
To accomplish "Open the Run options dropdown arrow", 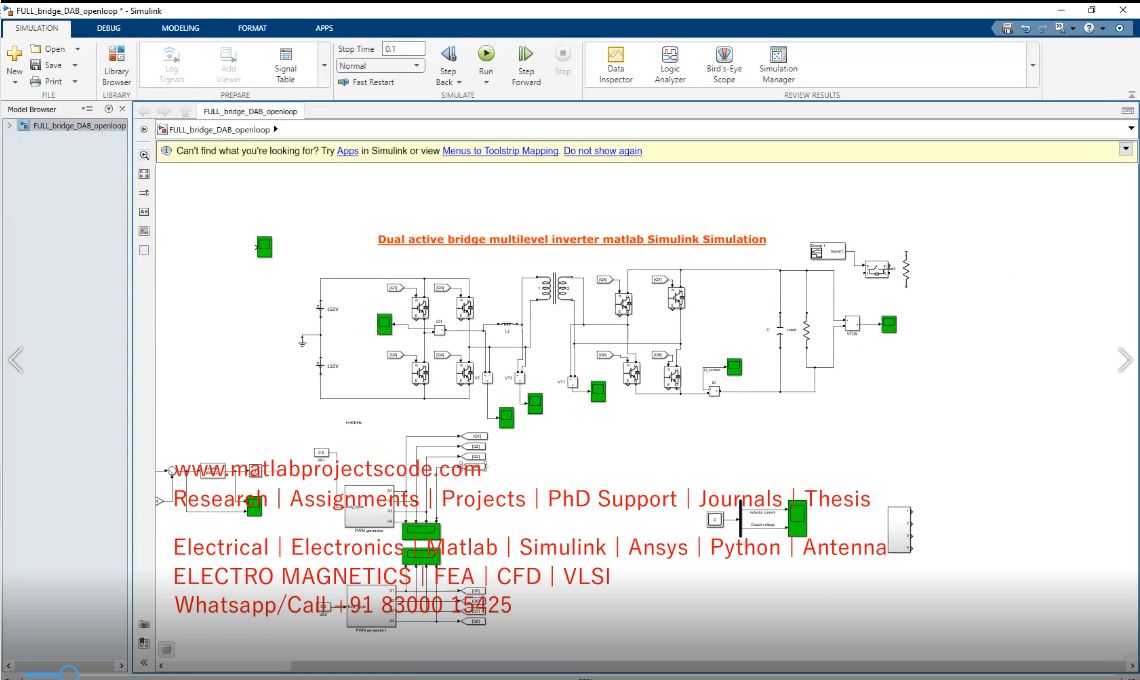I will tap(486, 82).
